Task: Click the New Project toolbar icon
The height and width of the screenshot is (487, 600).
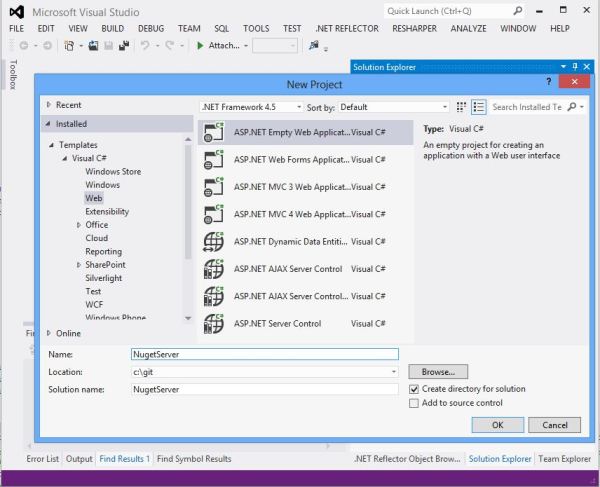Action: pyautogui.click(x=69, y=46)
